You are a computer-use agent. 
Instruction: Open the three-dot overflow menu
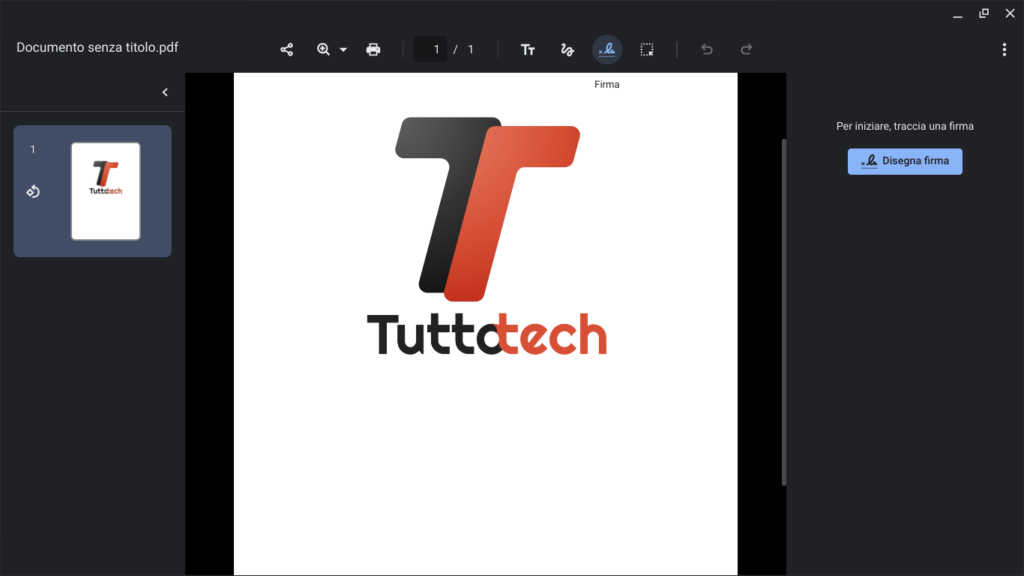pyautogui.click(x=1004, y=48)
